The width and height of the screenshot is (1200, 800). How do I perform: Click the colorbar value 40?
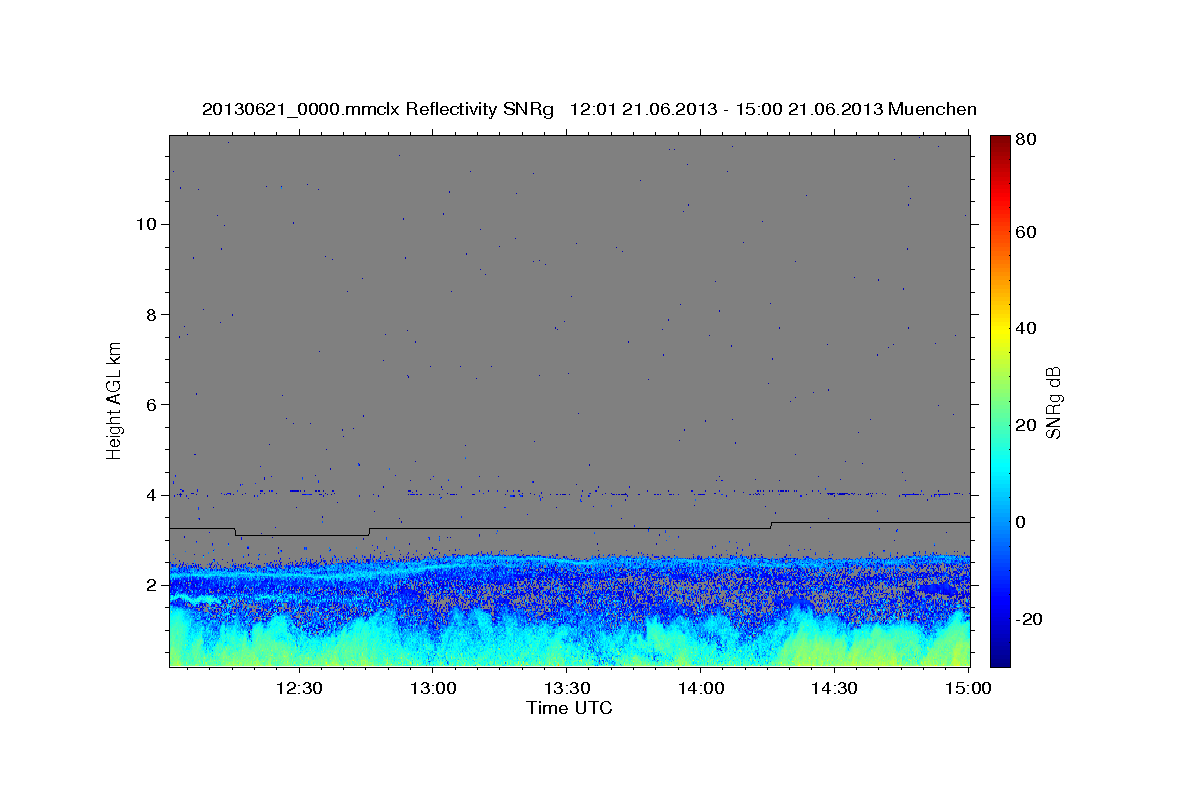tap(1028, 329)
